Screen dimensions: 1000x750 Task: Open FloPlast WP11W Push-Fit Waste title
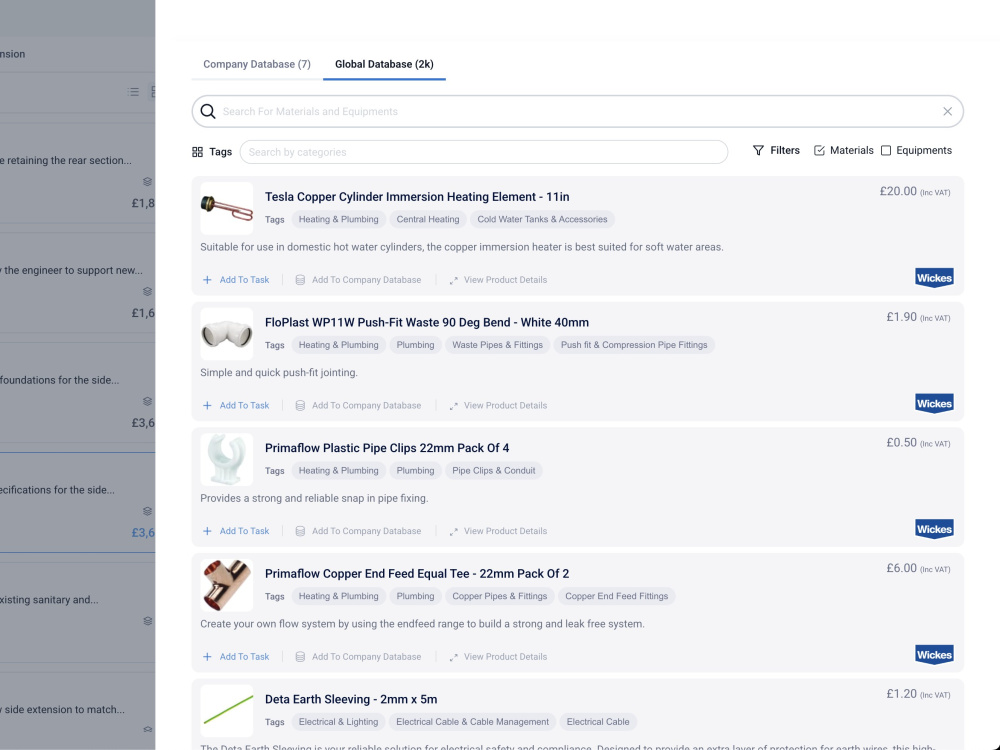(x=427, y=323)
